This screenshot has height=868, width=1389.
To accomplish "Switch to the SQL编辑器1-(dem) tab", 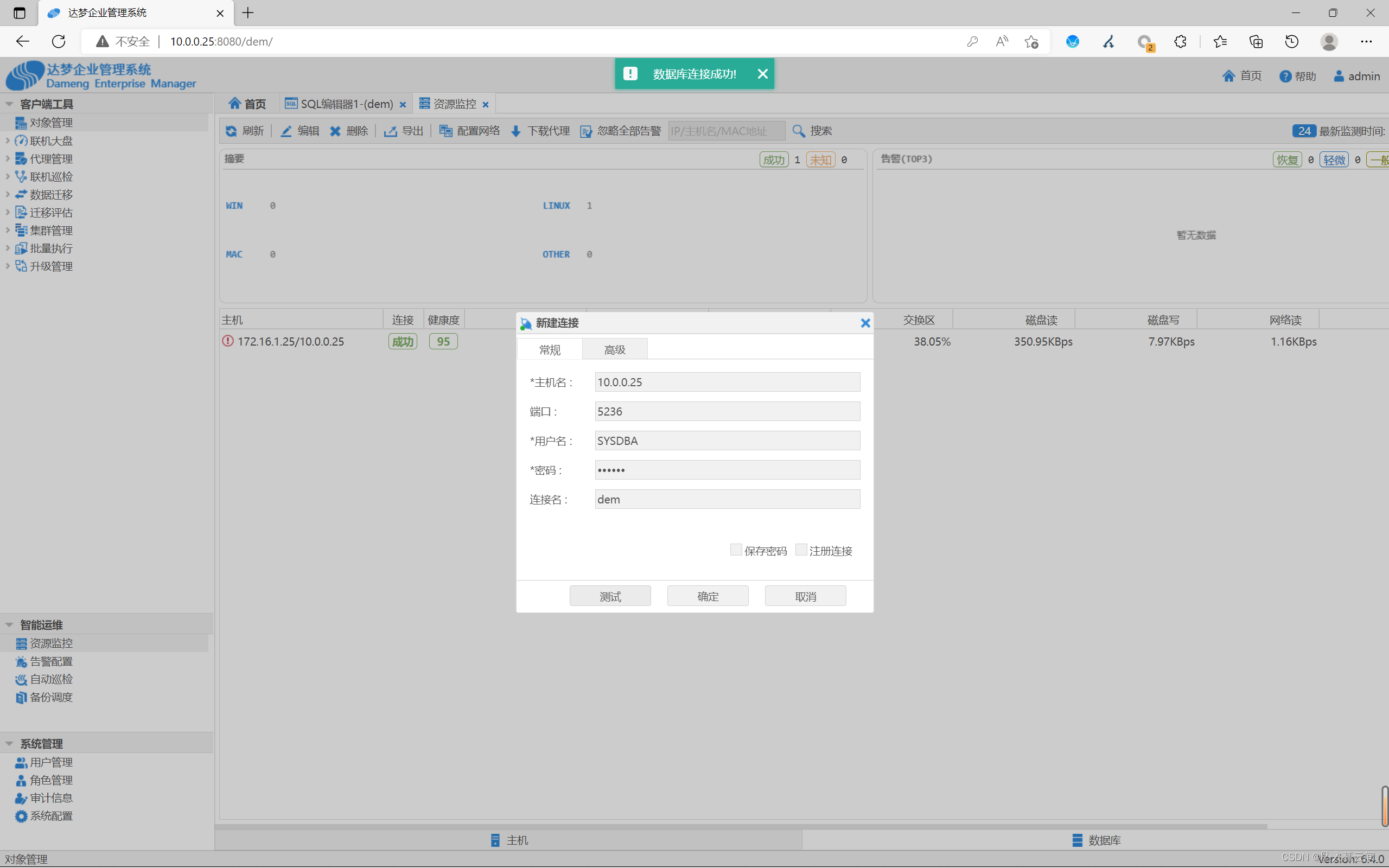I will pos(346,104).
